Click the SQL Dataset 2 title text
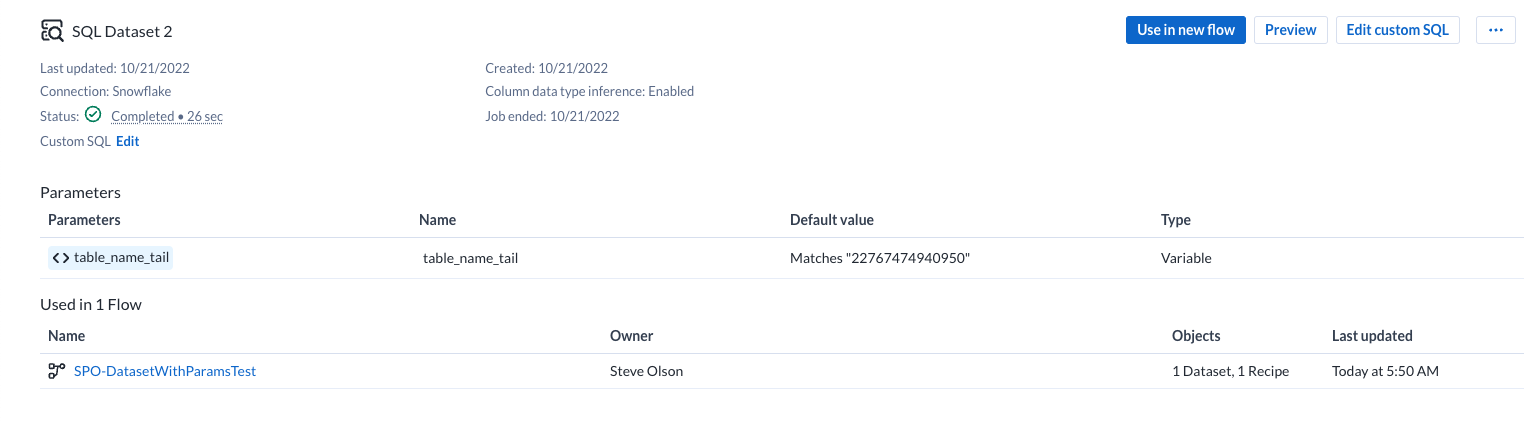The height and width of the screenshot is (422, 1533). click(122, 31)
